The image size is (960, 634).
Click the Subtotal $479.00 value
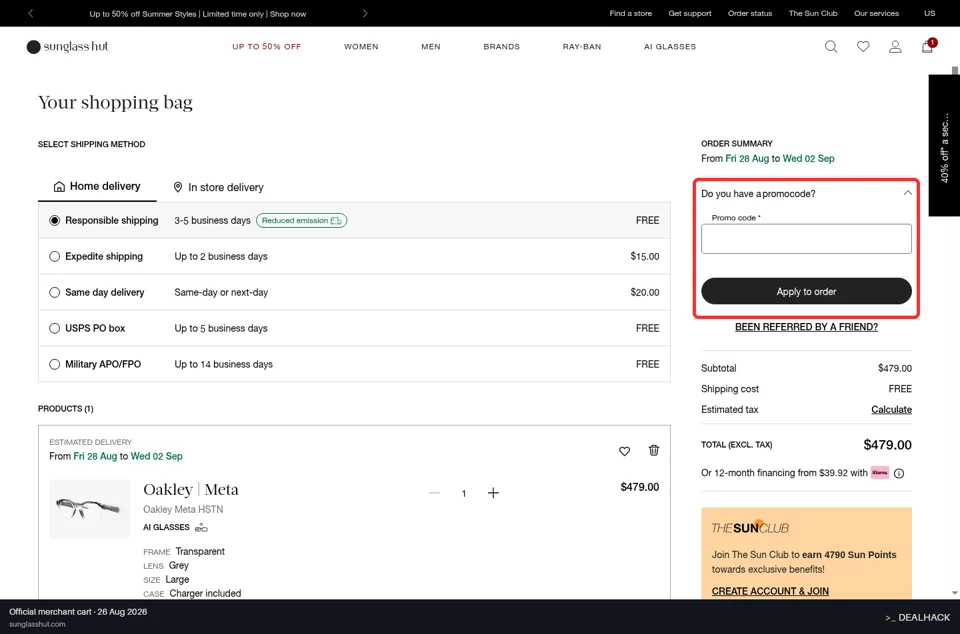pos(894,368)
